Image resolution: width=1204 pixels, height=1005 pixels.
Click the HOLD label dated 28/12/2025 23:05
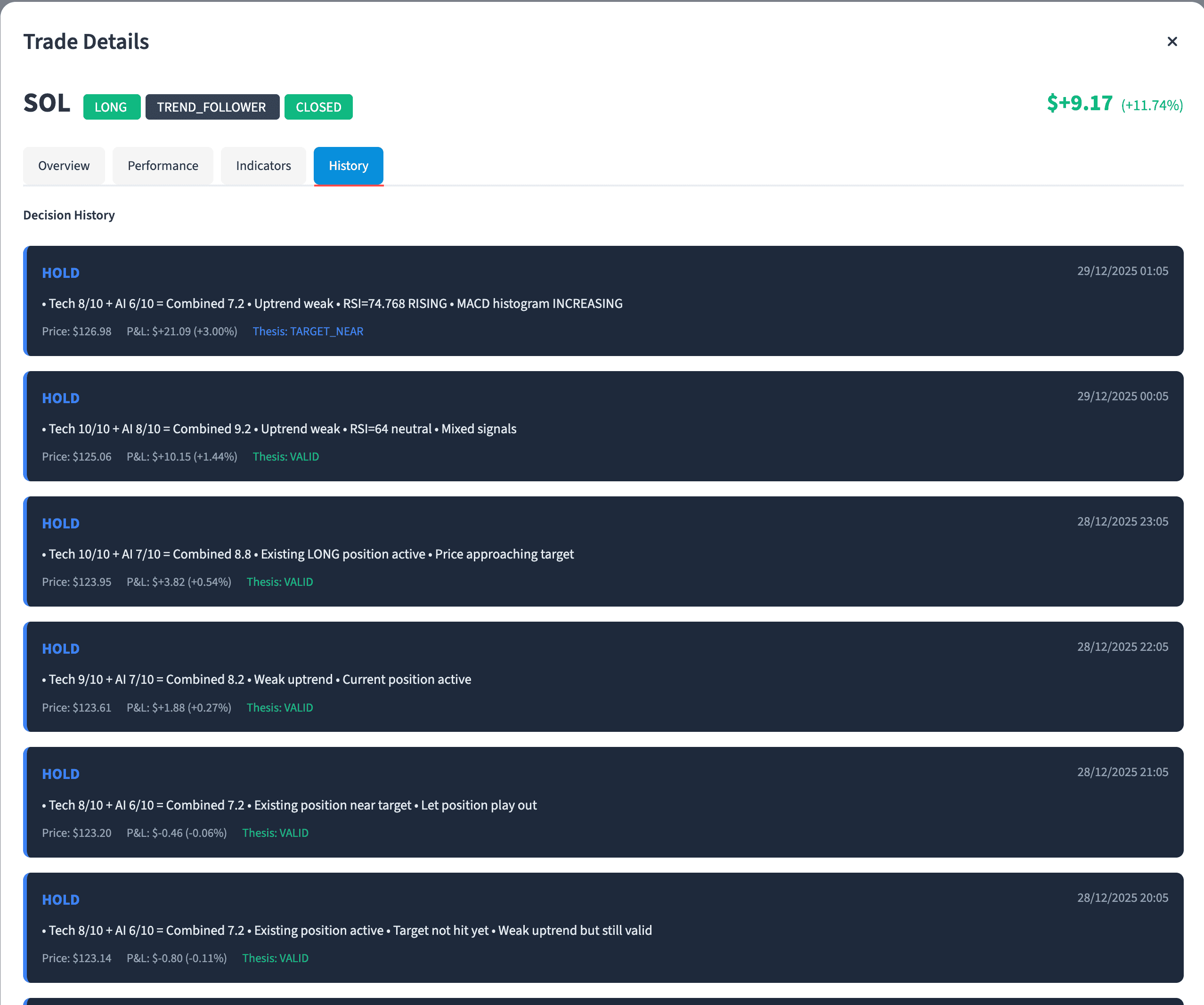(x=61, y=523)
